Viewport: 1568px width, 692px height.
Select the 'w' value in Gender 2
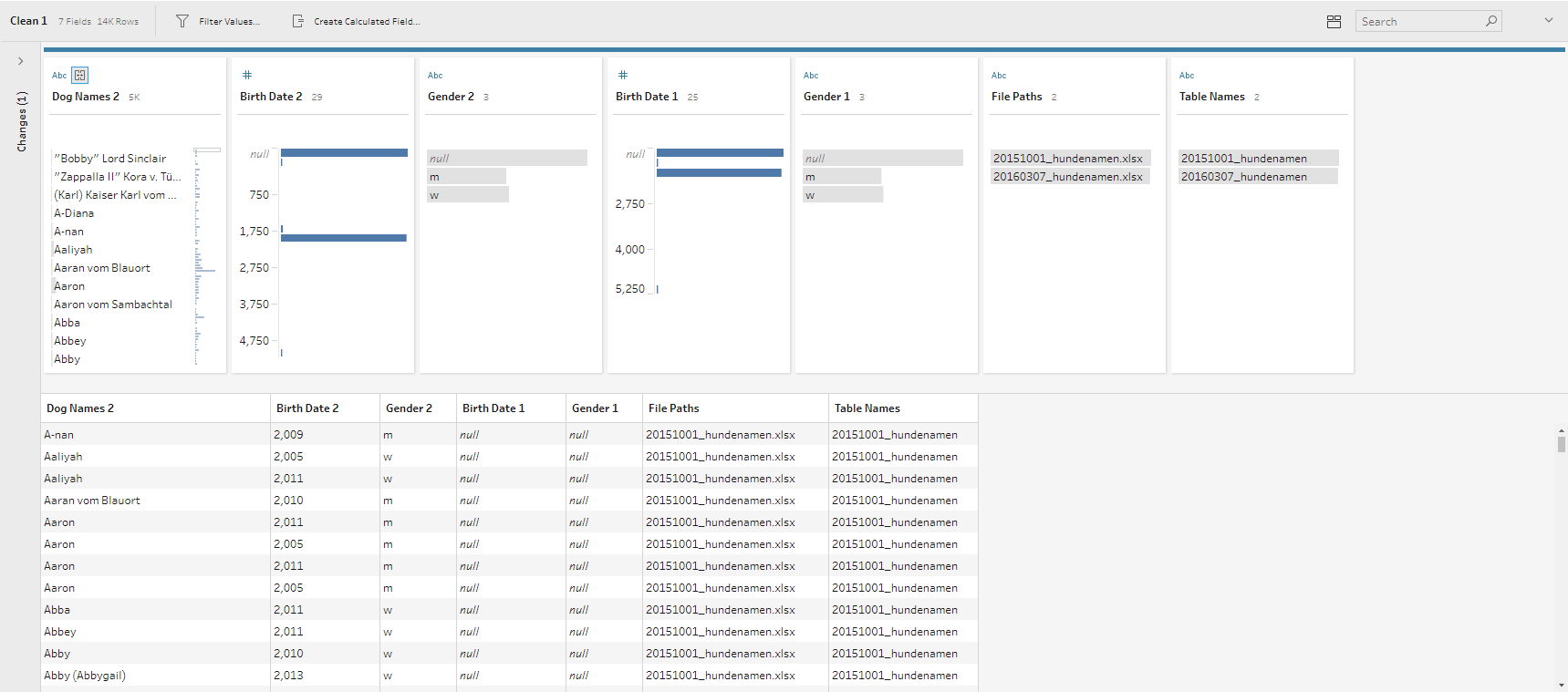(x=468, y=194)
